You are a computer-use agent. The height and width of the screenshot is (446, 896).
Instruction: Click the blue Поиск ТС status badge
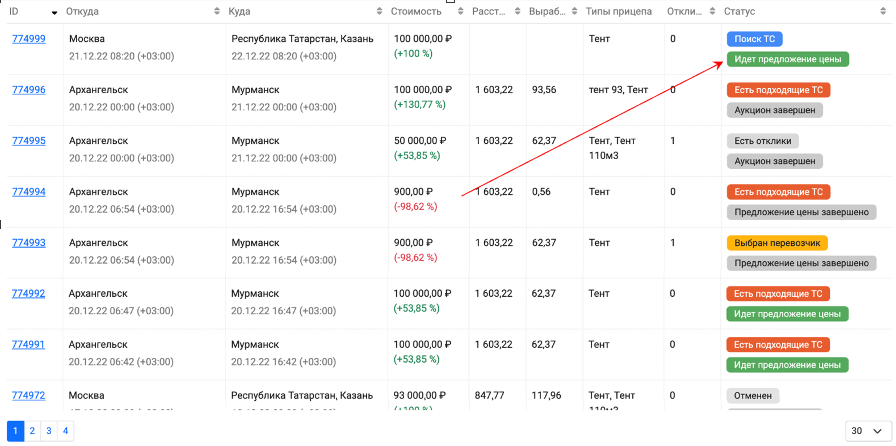(754, 39)
